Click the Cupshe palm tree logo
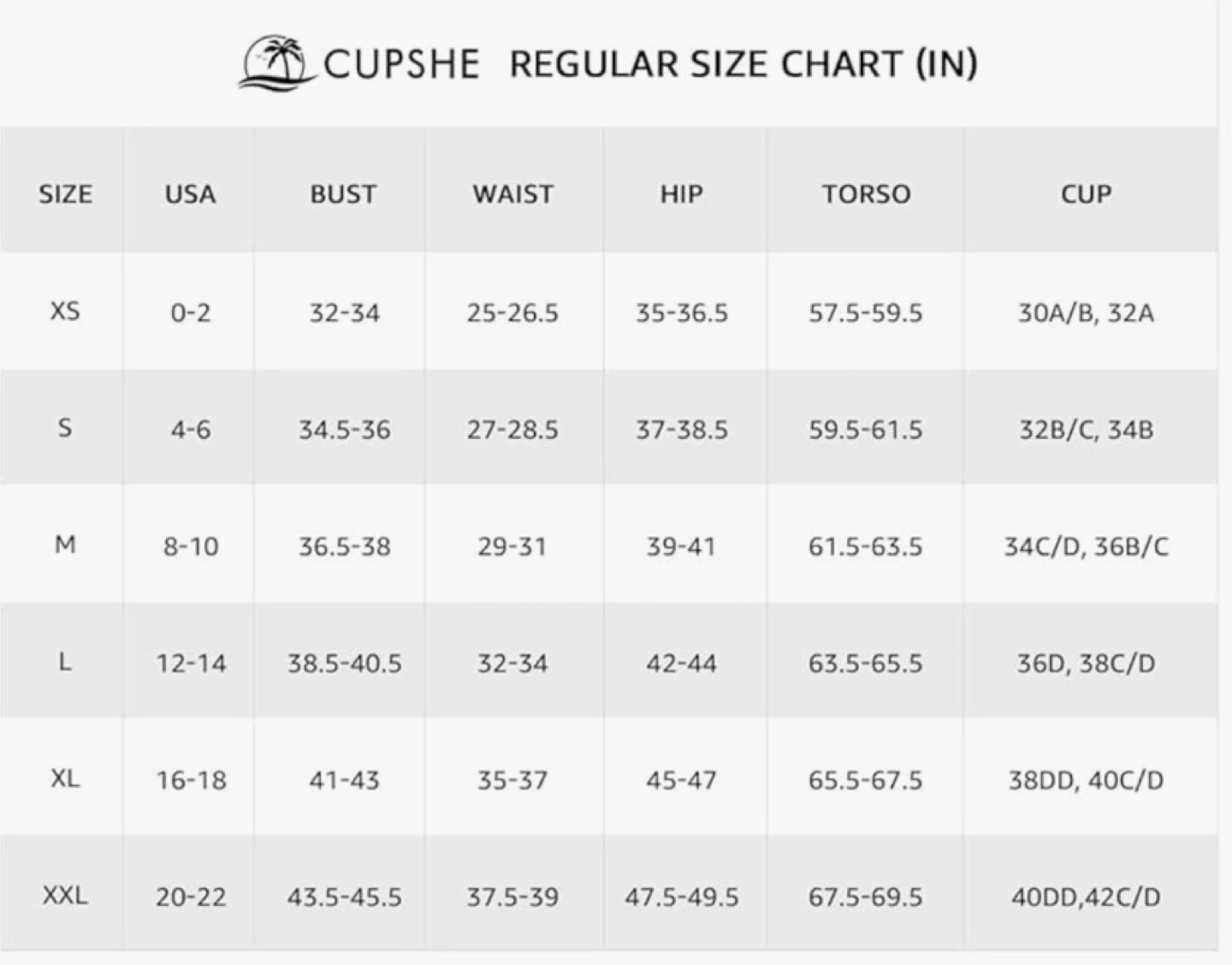The image size is (1232, 965). coord(275,62)
